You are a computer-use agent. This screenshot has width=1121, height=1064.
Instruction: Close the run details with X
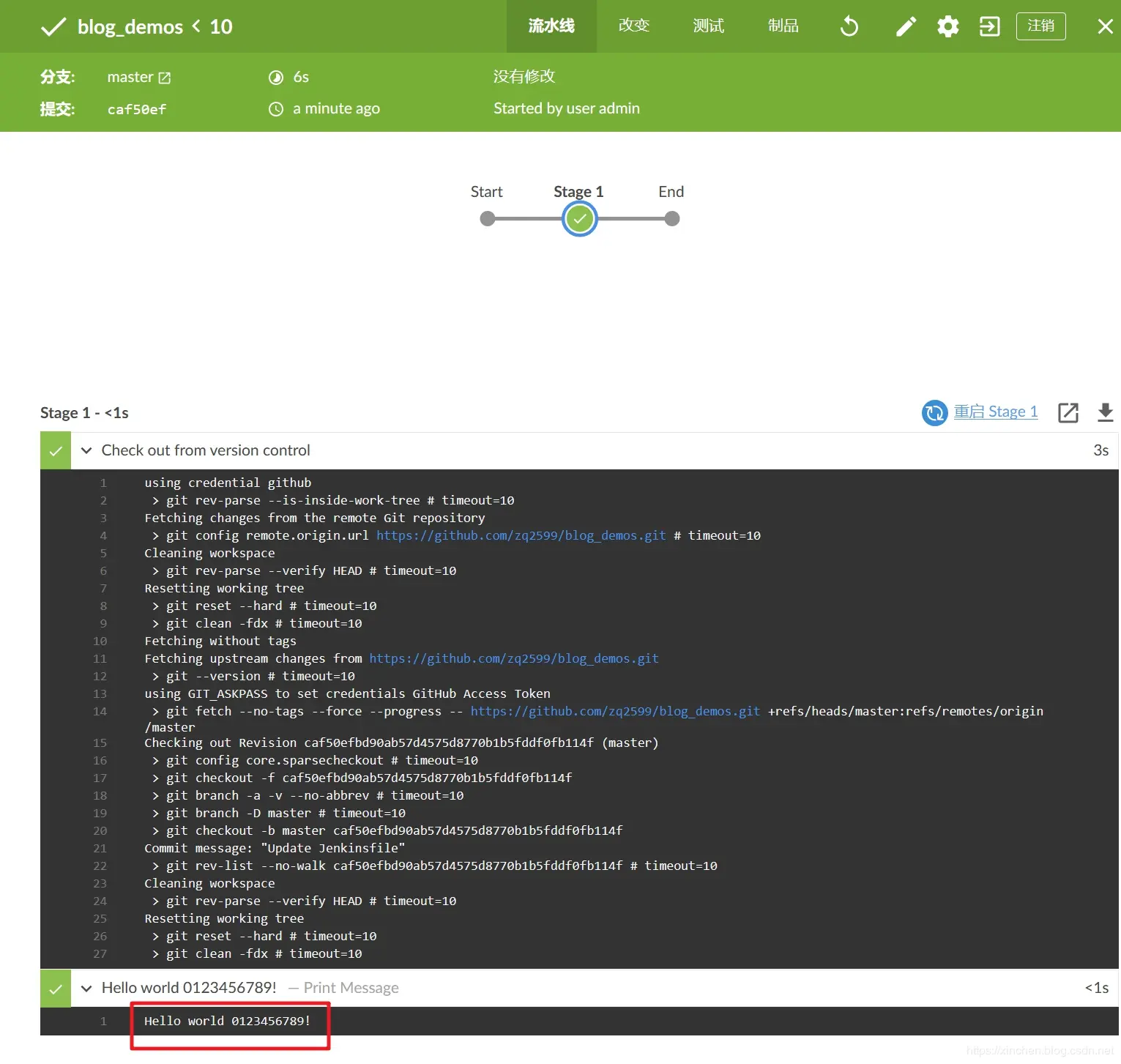[x=1106, y=26]
